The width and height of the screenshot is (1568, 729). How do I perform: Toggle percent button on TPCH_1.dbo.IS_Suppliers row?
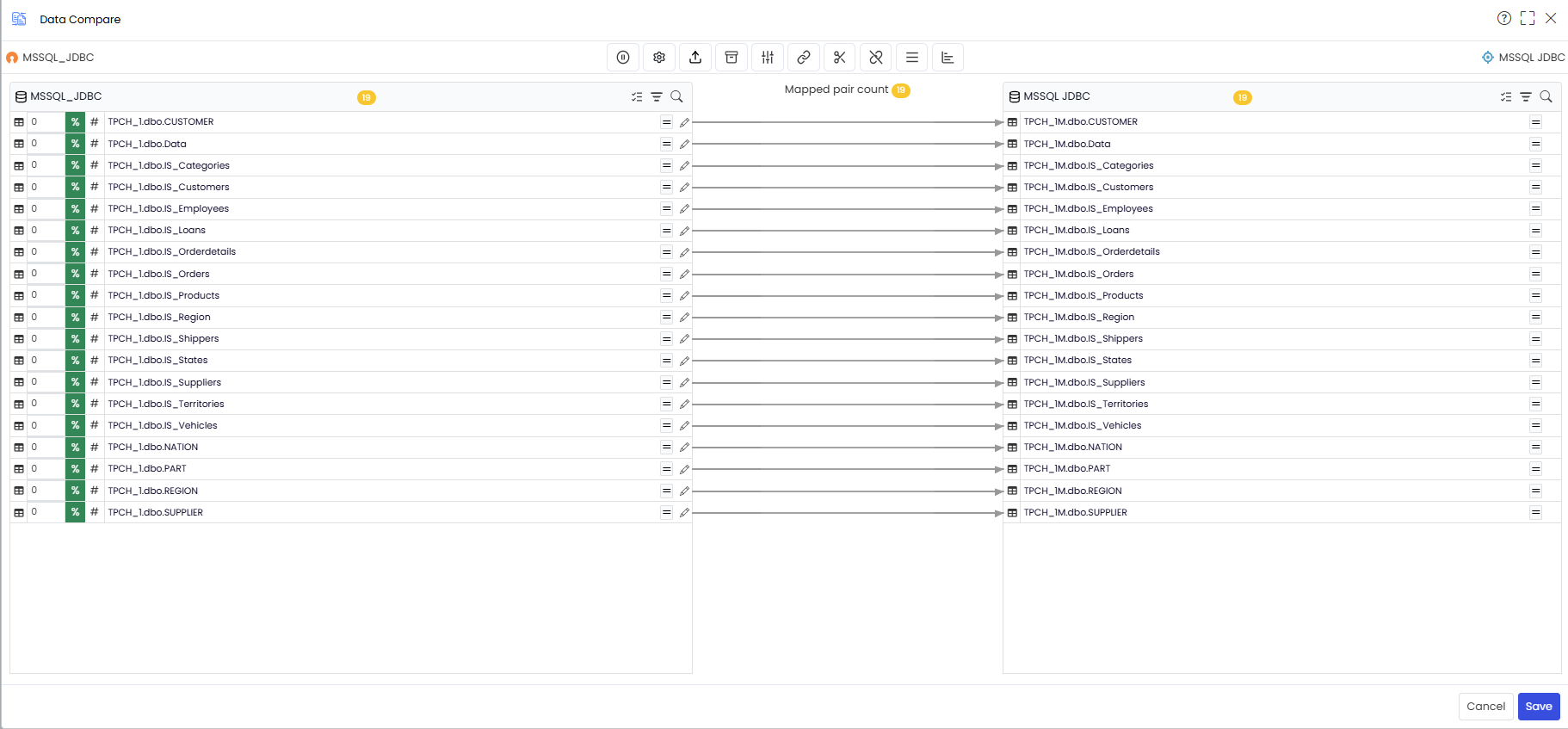tap(76, 382)
